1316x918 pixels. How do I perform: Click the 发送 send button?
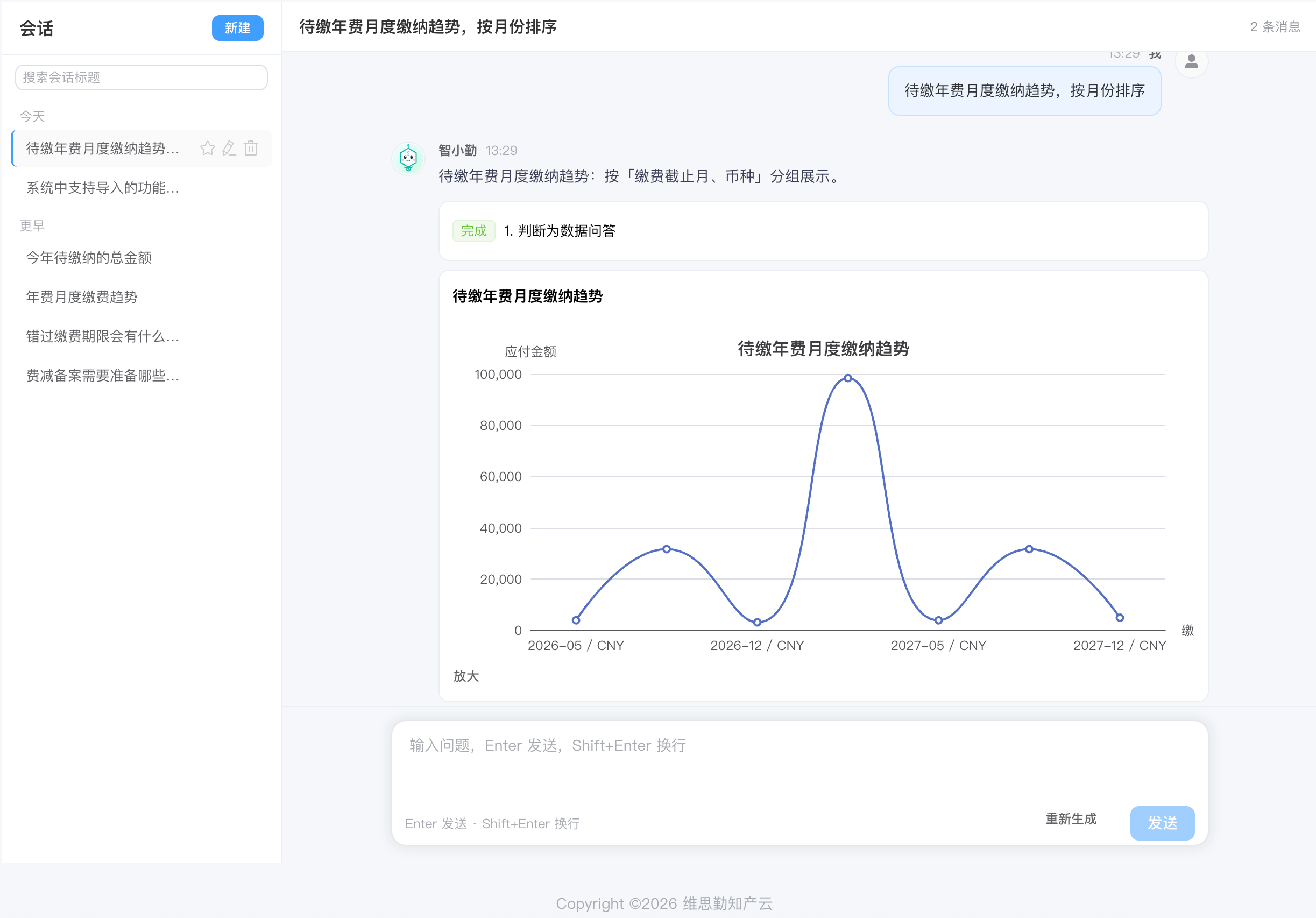click(x=1162, y=823)
